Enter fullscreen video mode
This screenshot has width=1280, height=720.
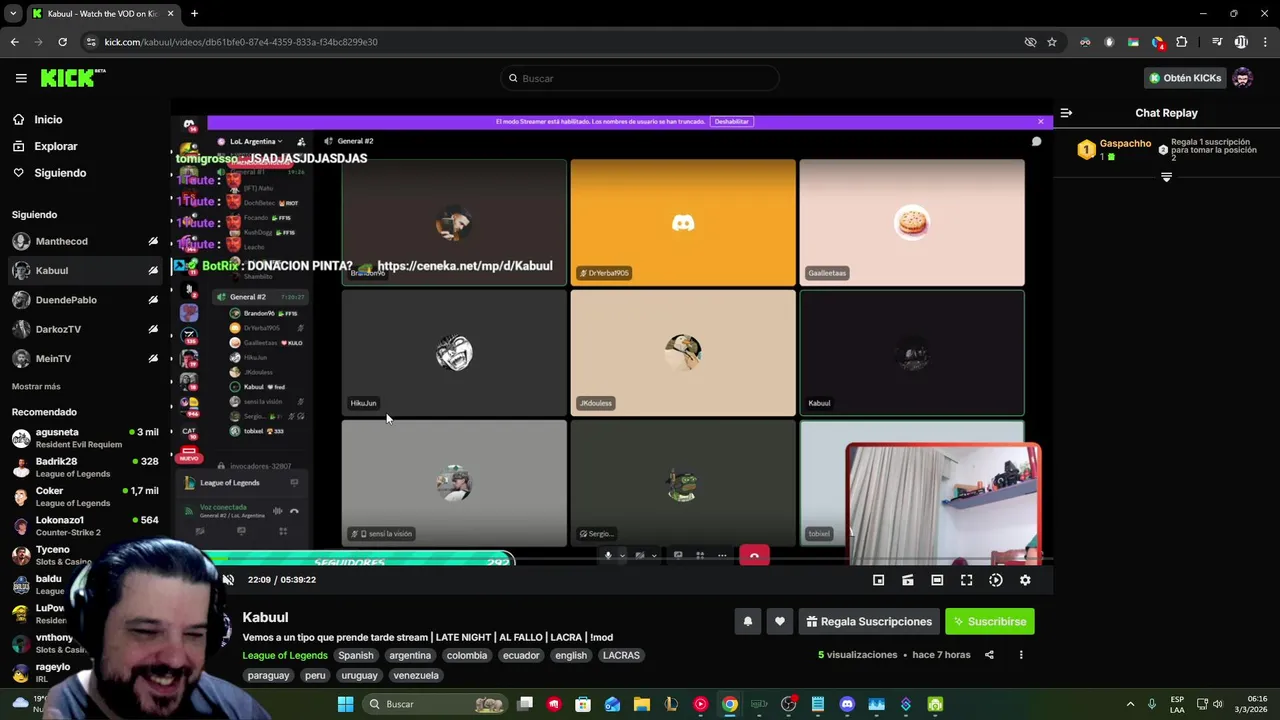tap(966, 580)
